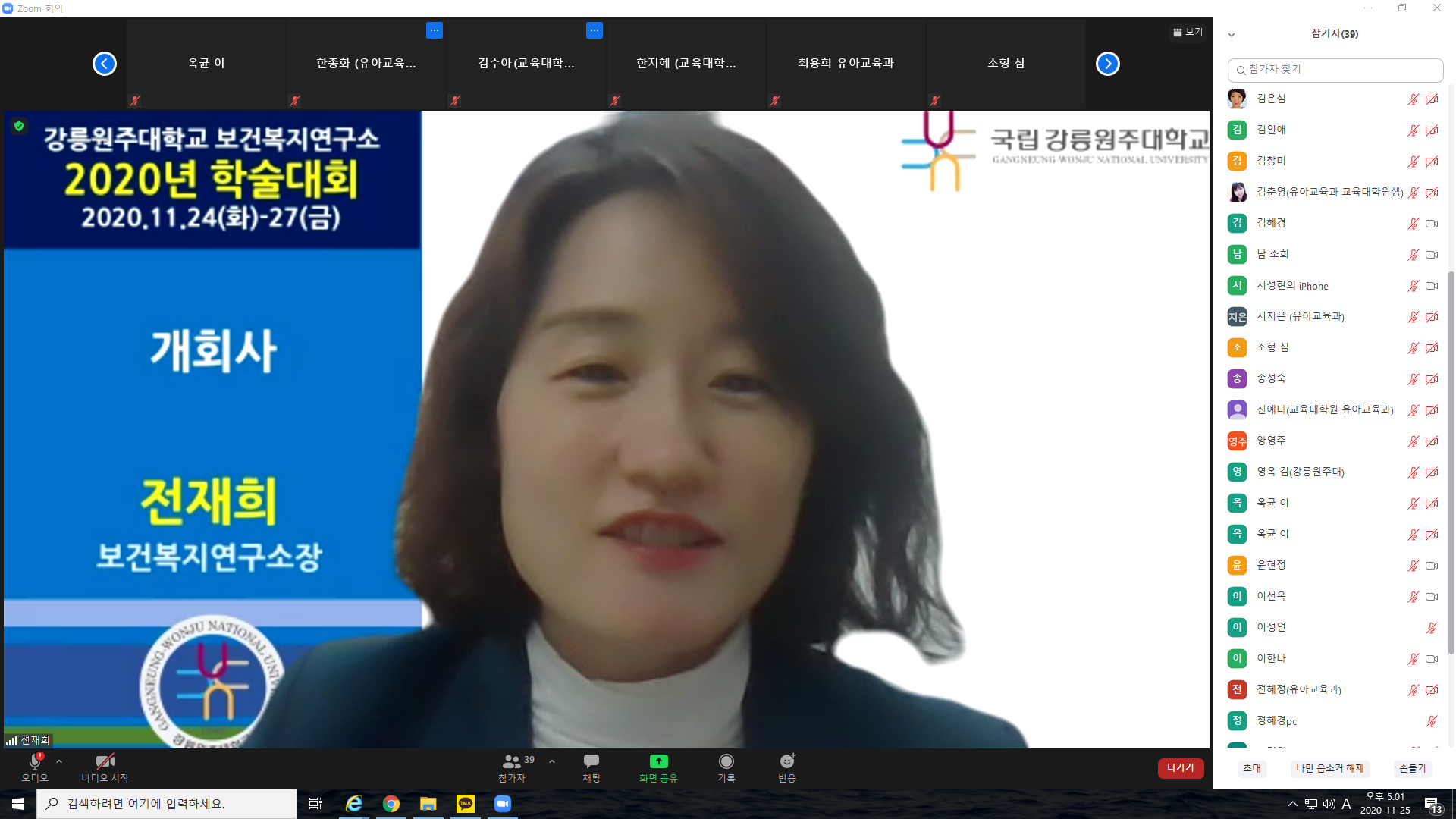1456x819 pixels.
Task: Start recording with the 기록 icon
Action: pyautogui.click(x=726, y=762)
